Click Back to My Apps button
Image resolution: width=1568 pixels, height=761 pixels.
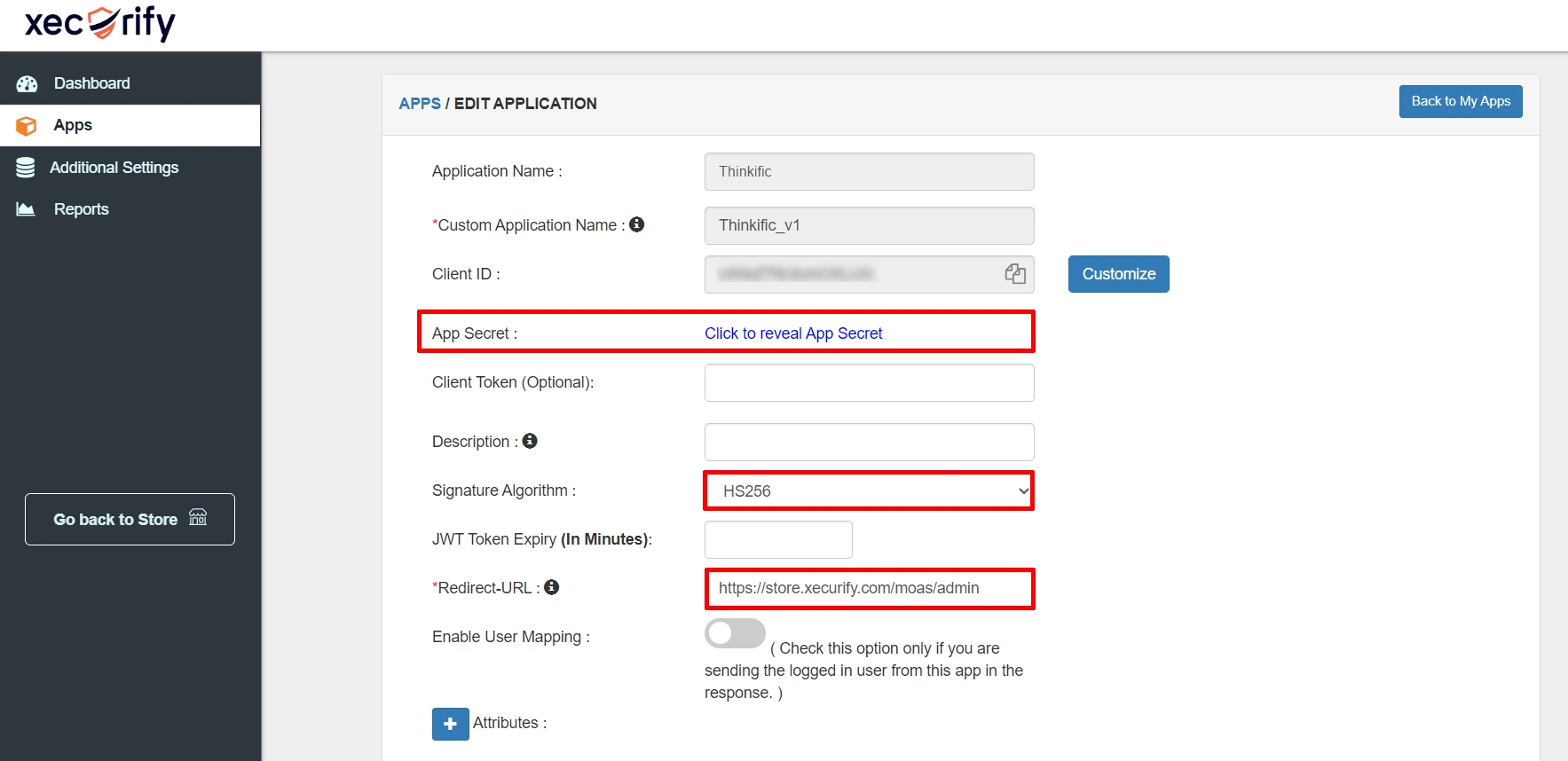click(1461, 101)
